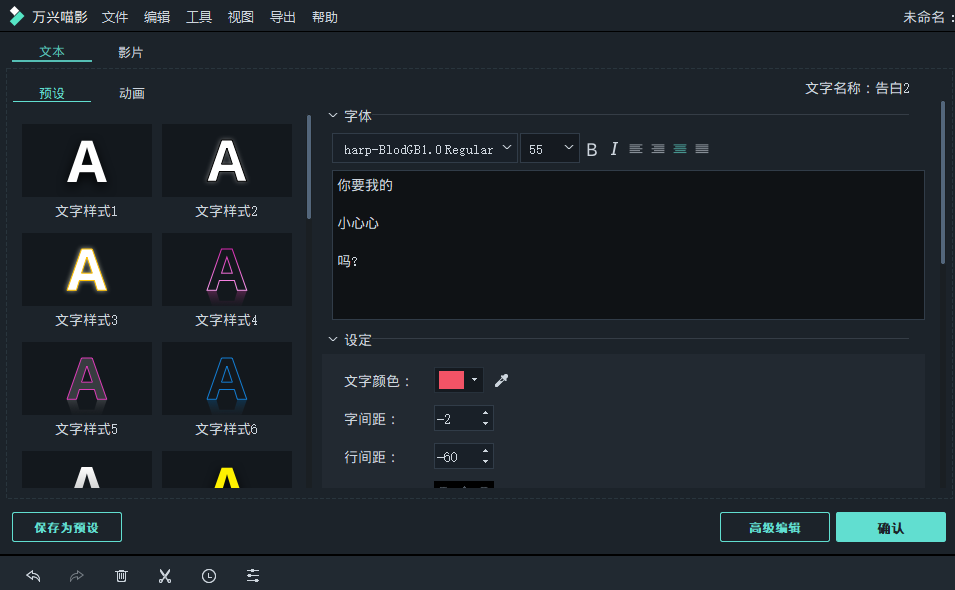The image size is (955, 590).
Task: Apply left text alignment
Action: (x=636, y=148)
